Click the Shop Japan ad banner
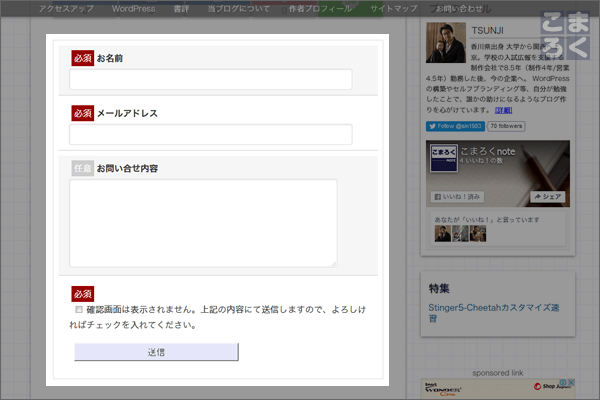Viewport: 600px width, 400px height. [x=498, y=389]
